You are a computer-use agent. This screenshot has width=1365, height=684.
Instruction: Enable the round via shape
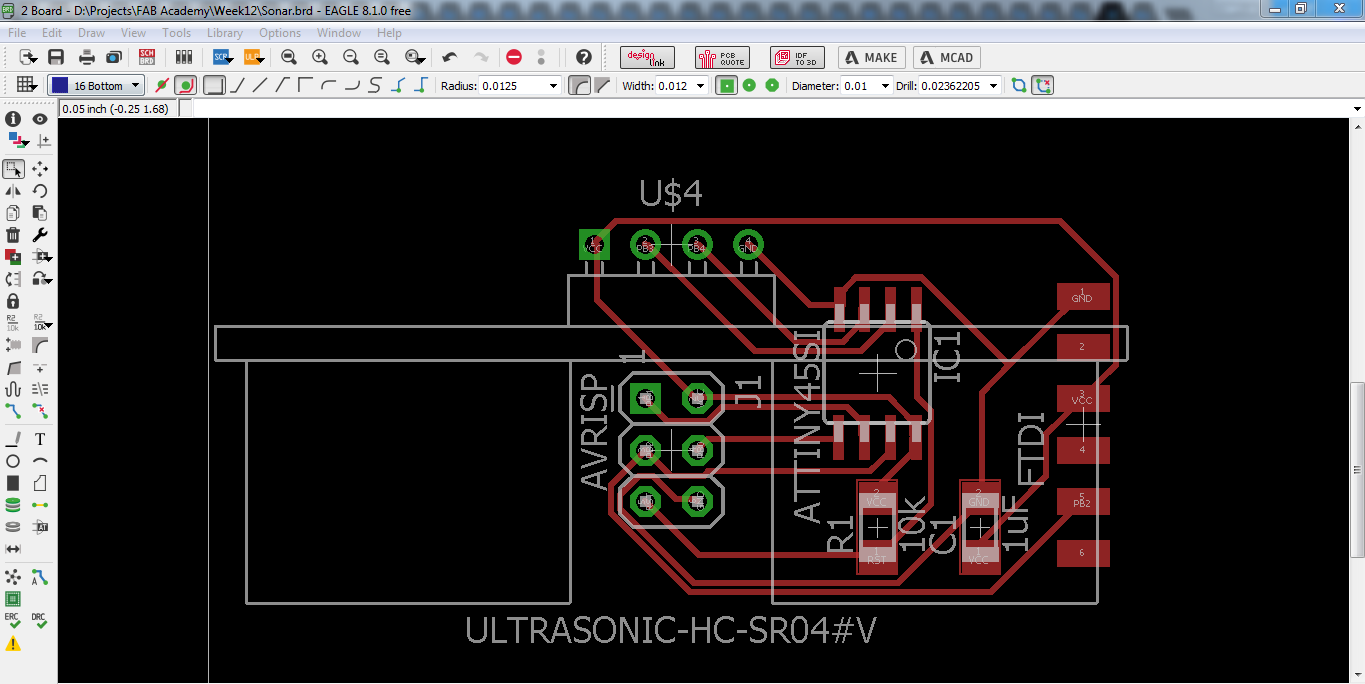click(749, 85)
